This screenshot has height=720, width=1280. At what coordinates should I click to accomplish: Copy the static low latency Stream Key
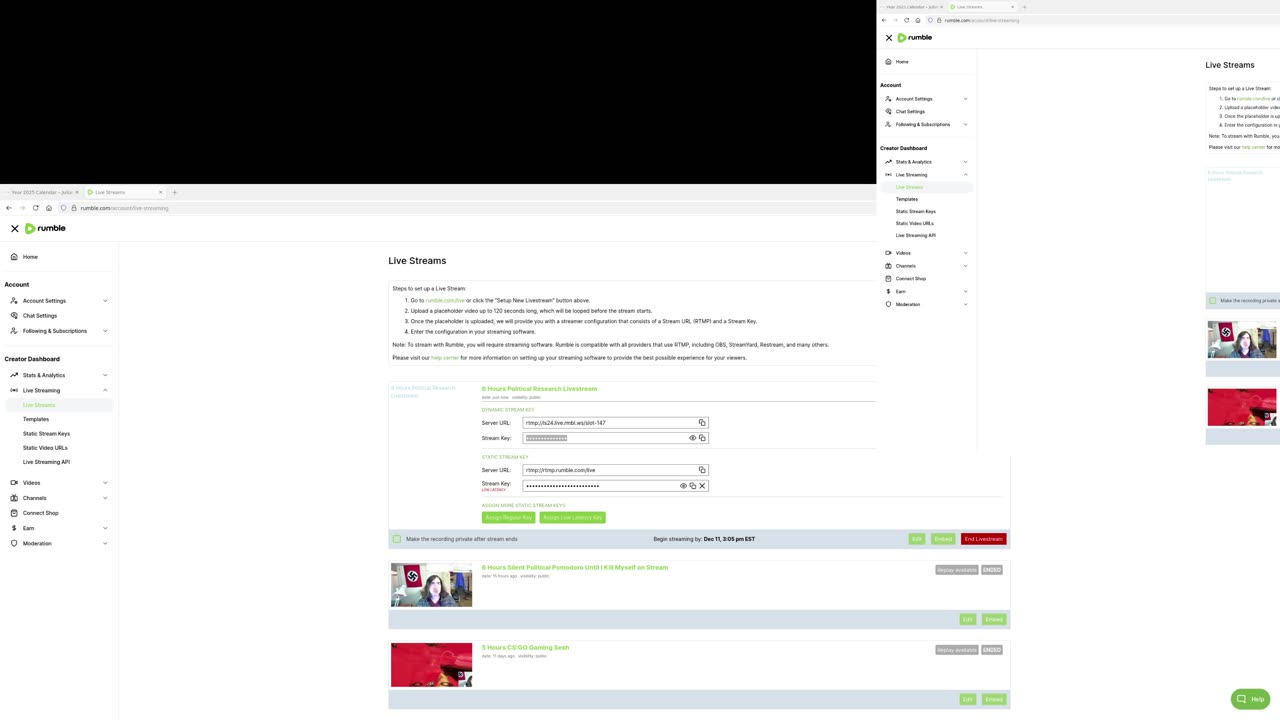coord(692,486)
